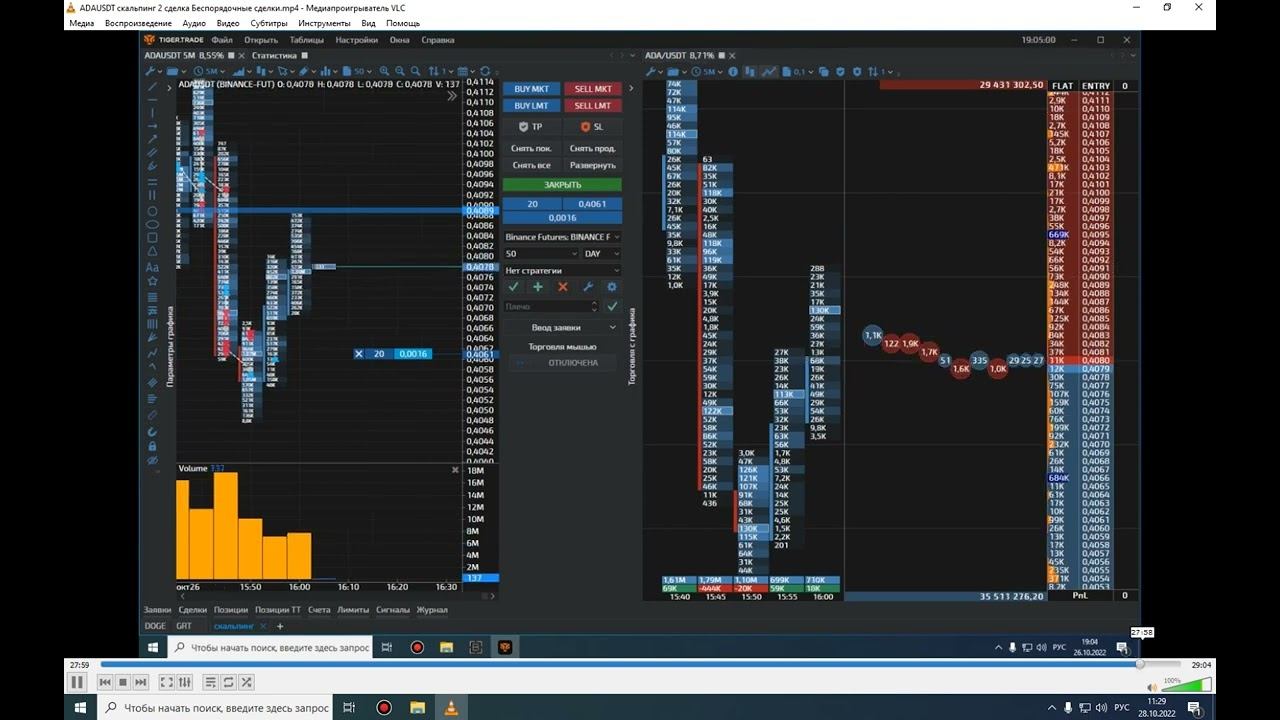This screenshot has width=1280, height=720.
Task: Click the zoom-in magnifier in chart toolbar
Action: (x=384, y=71)
